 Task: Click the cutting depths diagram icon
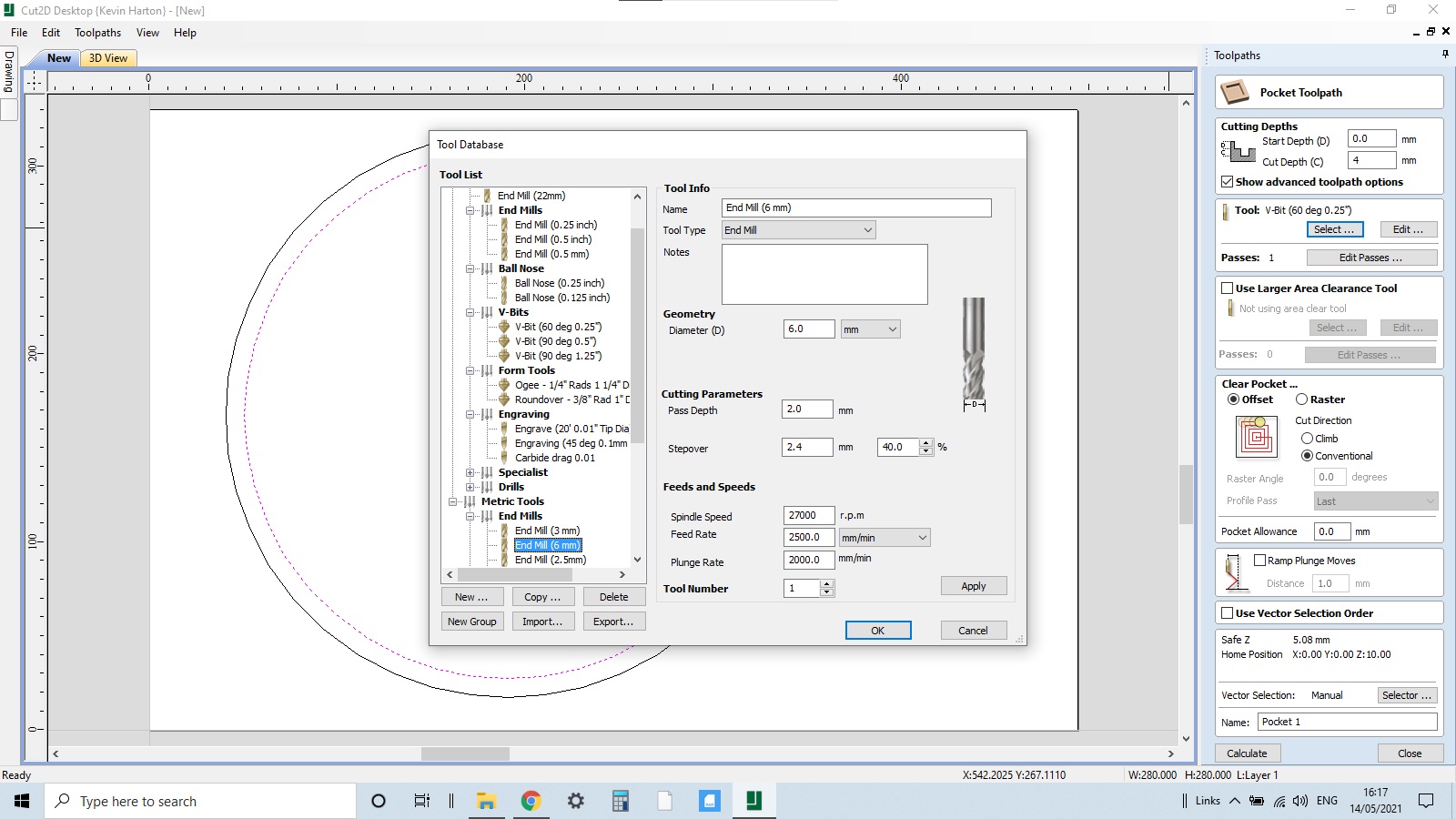1239,151
